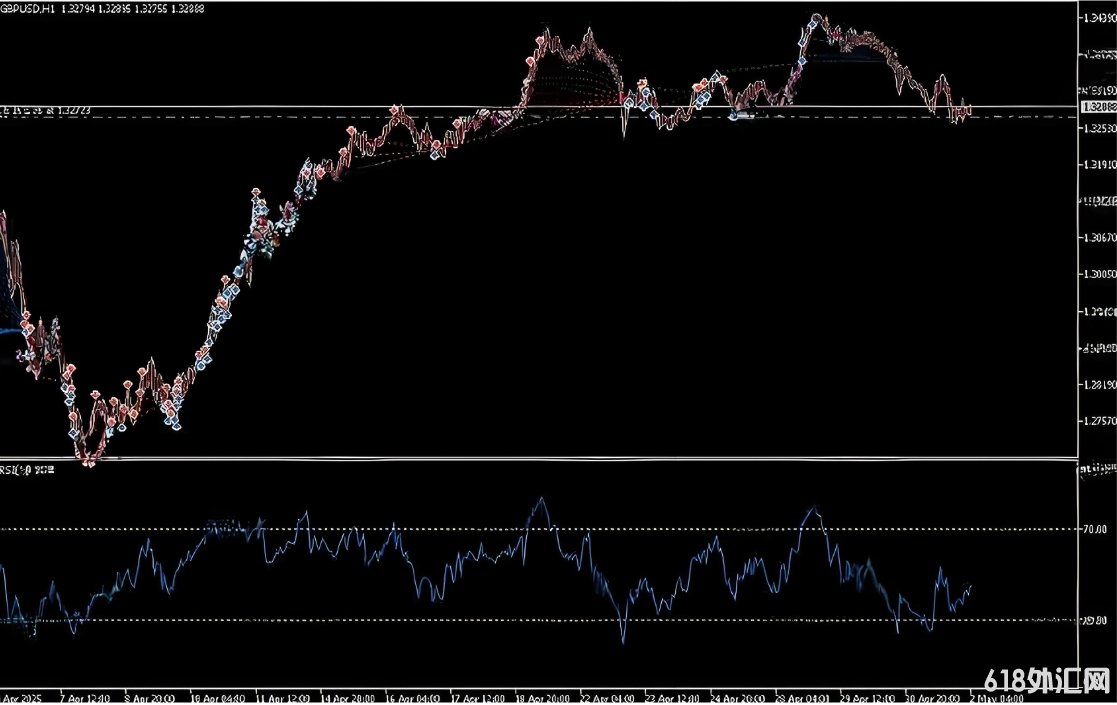Screen dimensions: 1117x705
Task: Click the separator between price chart and RSI
Action: (x=539, y=459)
